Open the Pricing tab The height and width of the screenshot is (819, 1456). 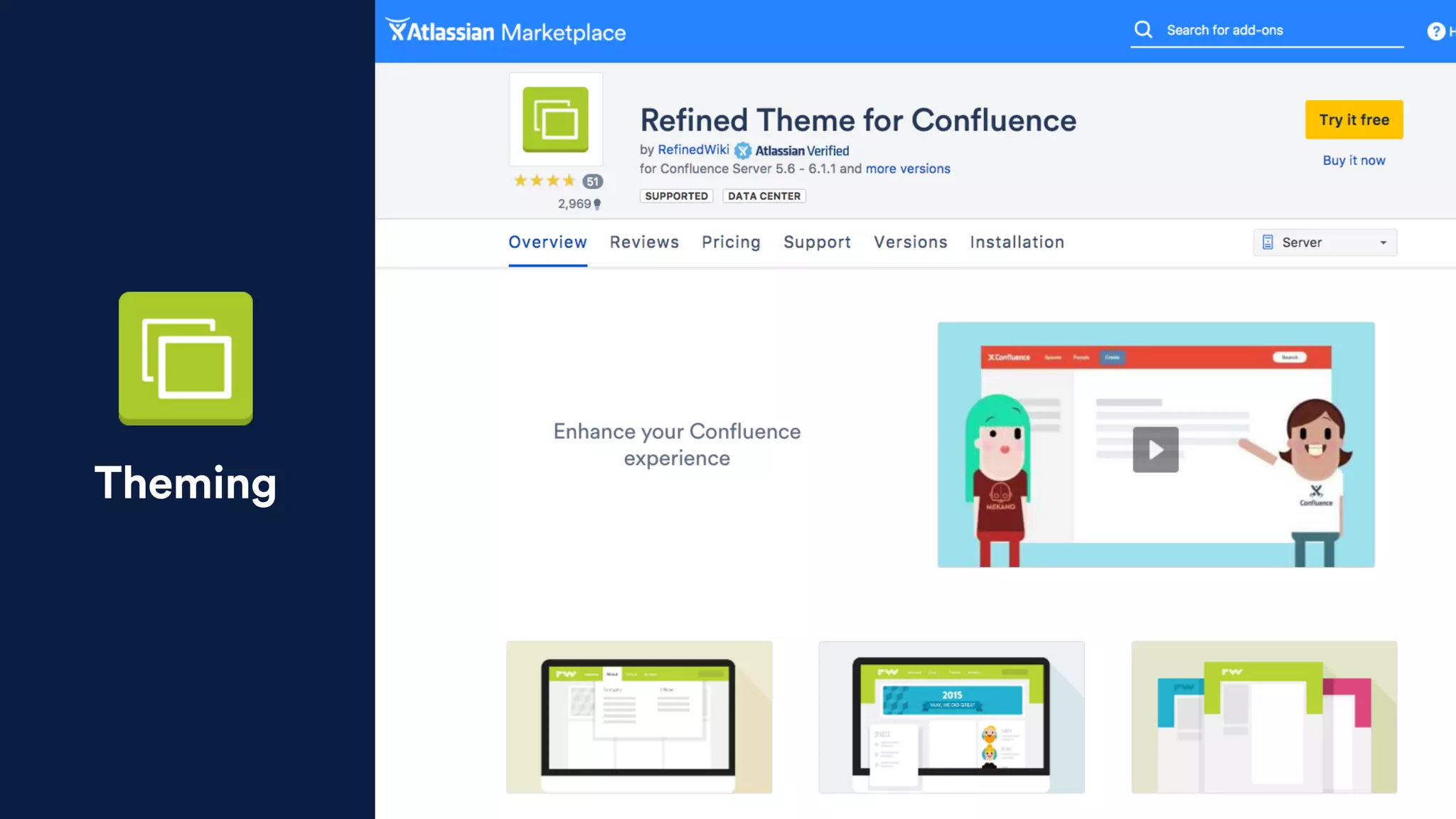(731, 242)
